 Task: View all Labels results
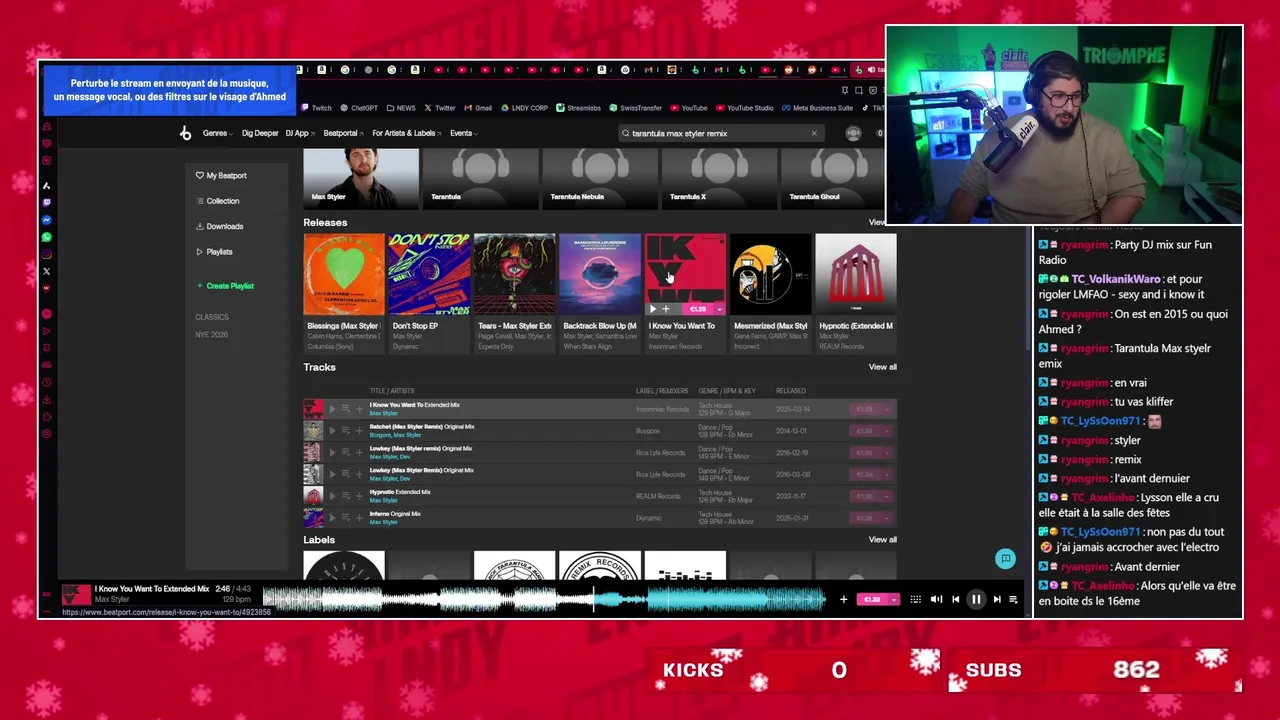coord(882,540)
